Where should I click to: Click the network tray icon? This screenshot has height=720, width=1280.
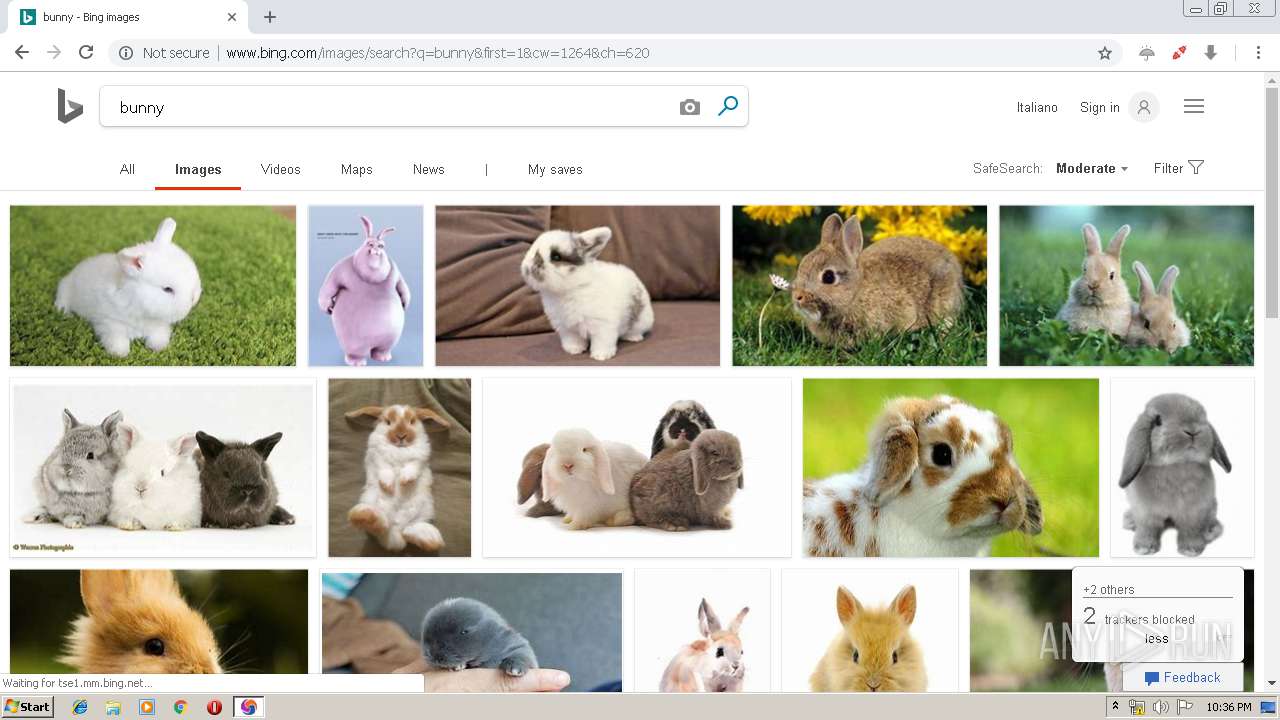1137,707
